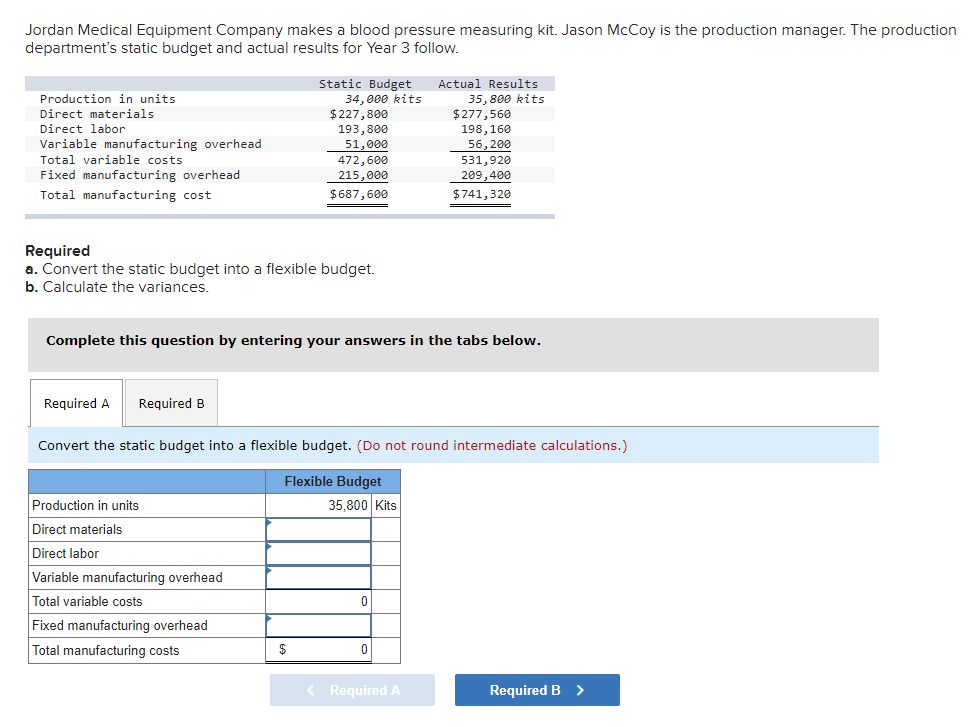This screenshot has width=979, height=727.
Task: Click the 'Required' section heading
Action: point(57,250)
